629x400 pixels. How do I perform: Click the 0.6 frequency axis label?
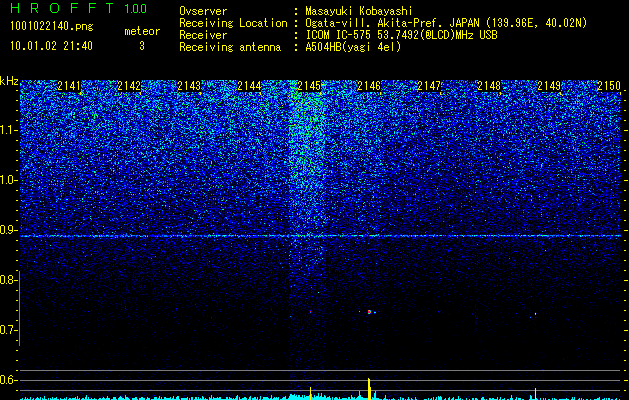8,380
